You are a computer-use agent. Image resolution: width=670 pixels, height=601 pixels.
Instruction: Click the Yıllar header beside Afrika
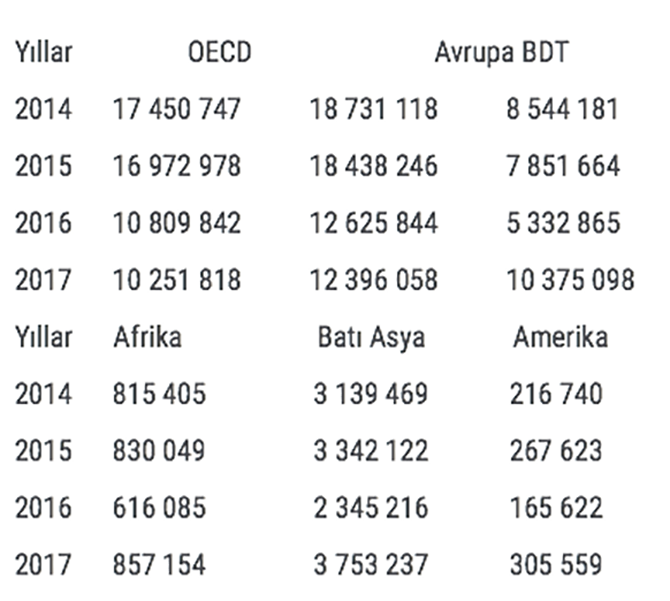43,337
